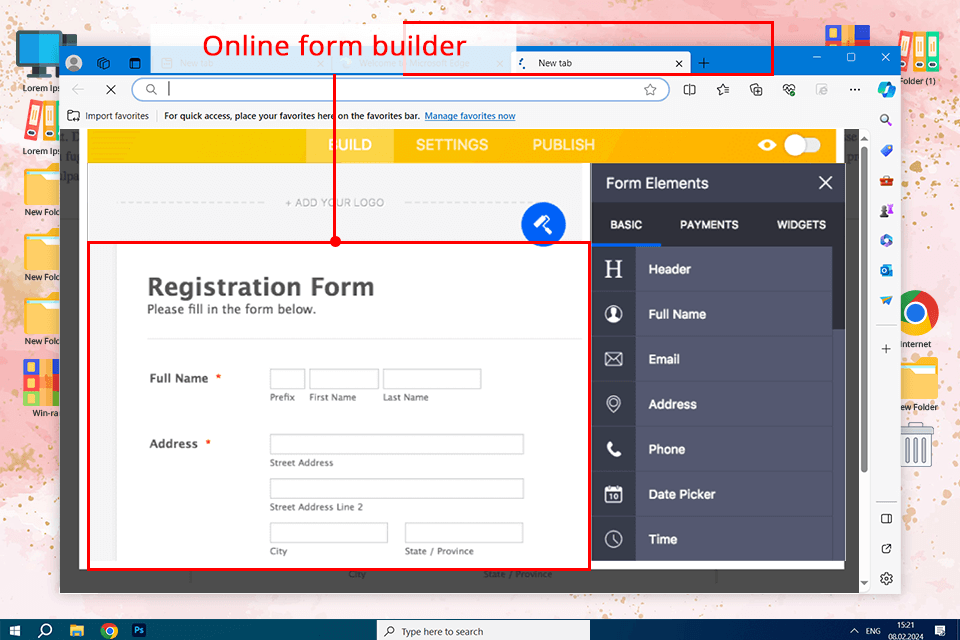The image size is (960, 640).
Task: Open the tab actions menu icon
Action: [135, 62]
